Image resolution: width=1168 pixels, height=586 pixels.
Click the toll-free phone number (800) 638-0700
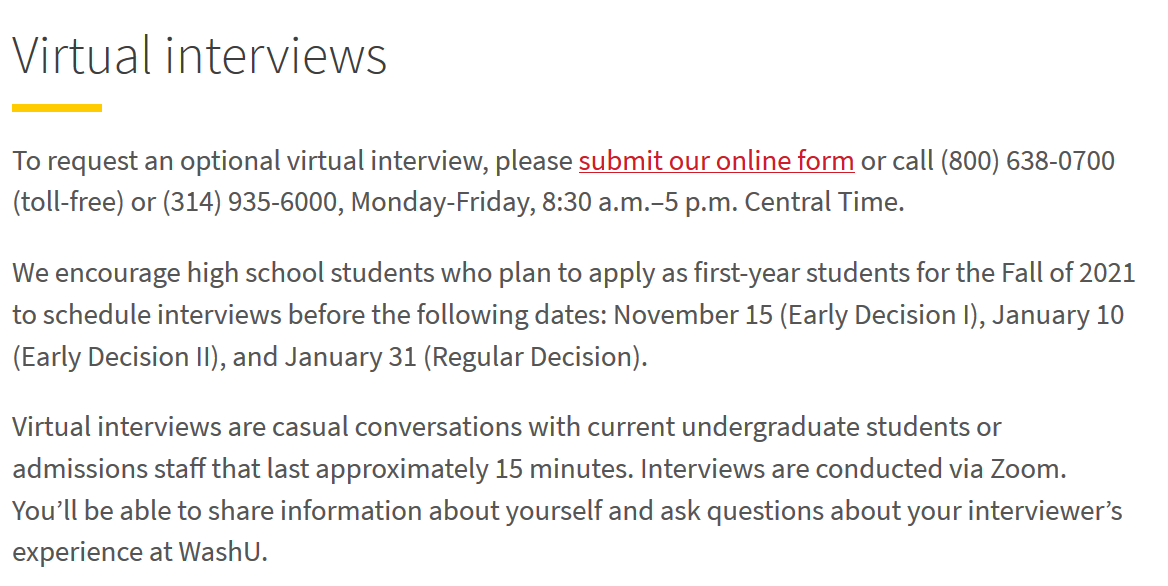click(1027, 161)
